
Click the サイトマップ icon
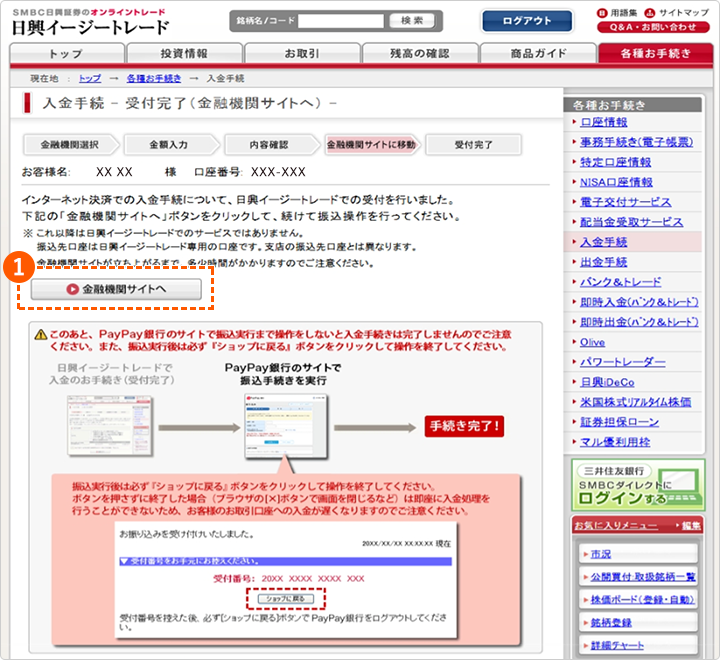pyautogui.click(x=649, y=13)
